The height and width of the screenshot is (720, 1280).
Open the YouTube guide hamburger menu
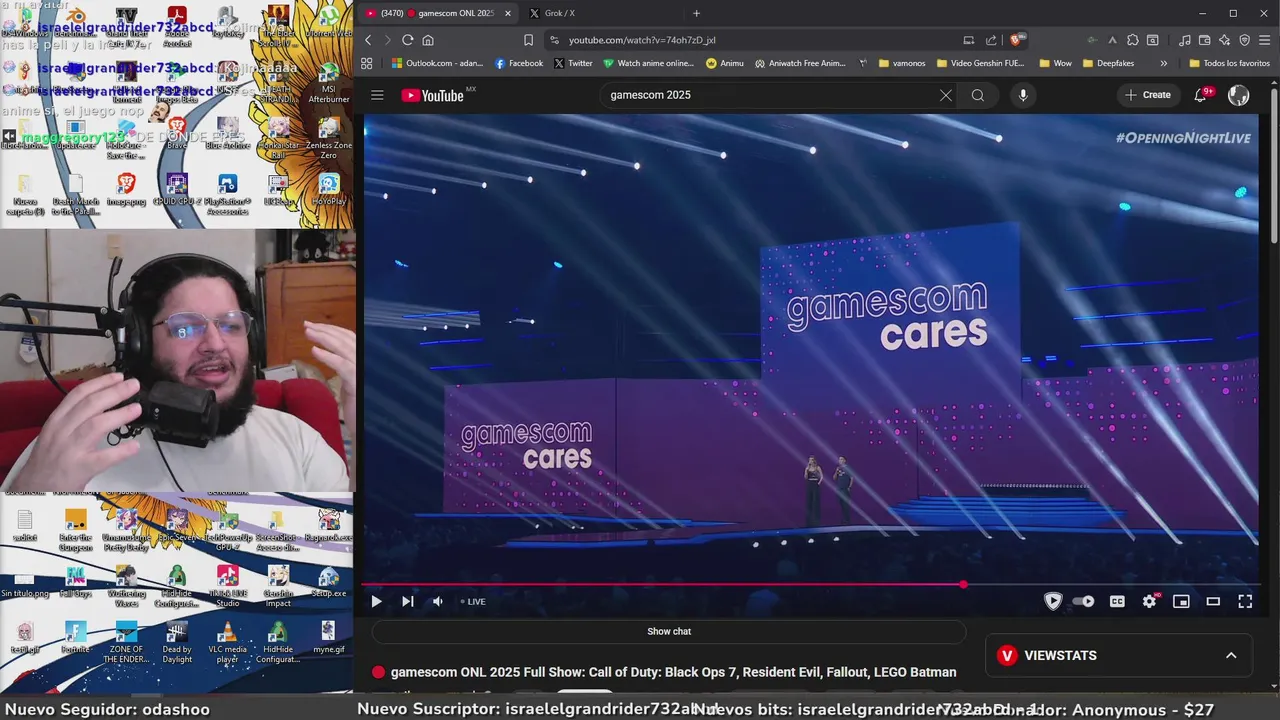377,95
